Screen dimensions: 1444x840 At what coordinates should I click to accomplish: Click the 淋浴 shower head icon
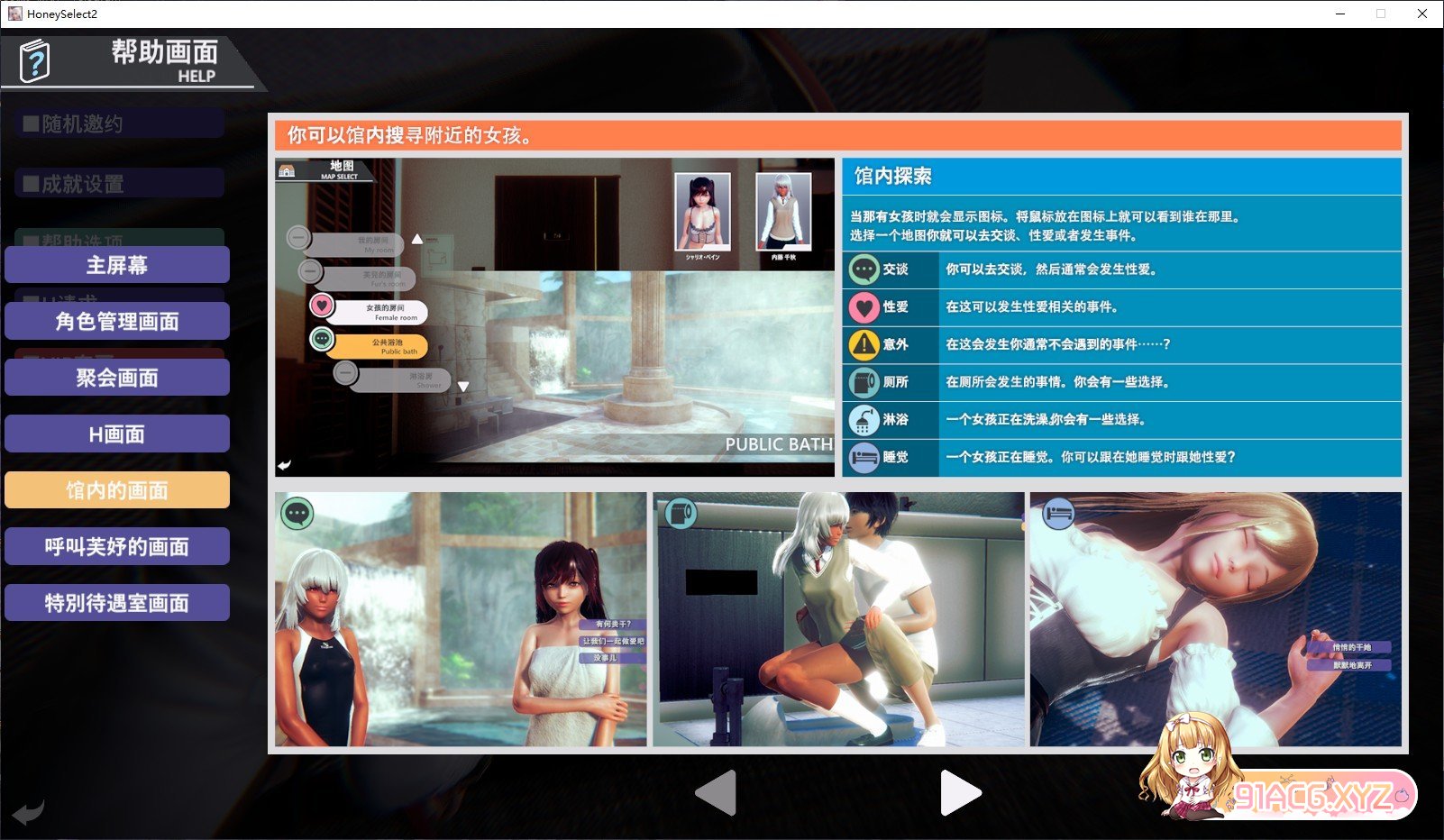coord(864,420)
